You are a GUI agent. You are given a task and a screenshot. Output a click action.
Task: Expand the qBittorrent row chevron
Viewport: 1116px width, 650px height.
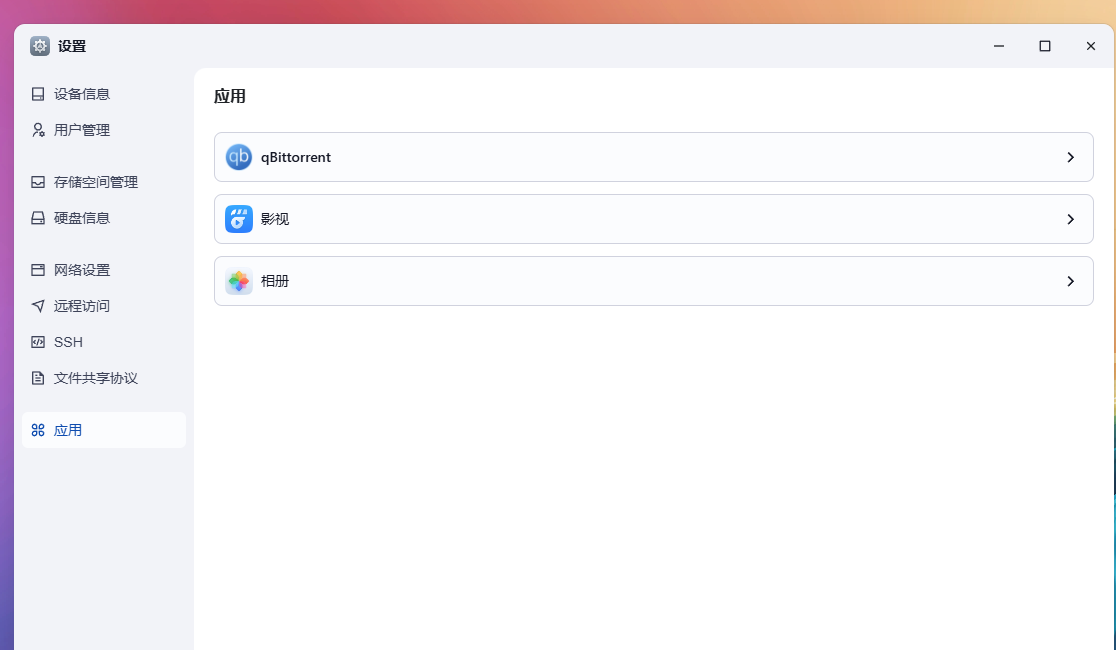tap(1070, 157)
